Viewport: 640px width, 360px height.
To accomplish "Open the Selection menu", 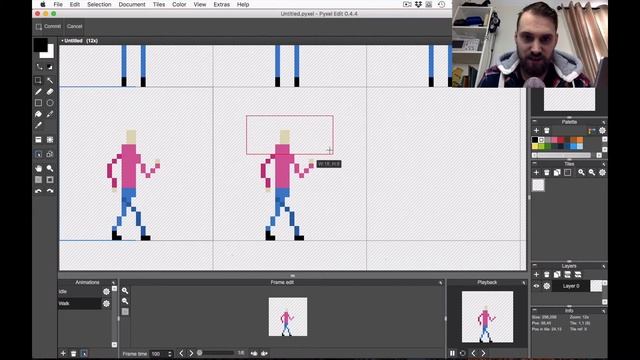I will click(99, 4).
